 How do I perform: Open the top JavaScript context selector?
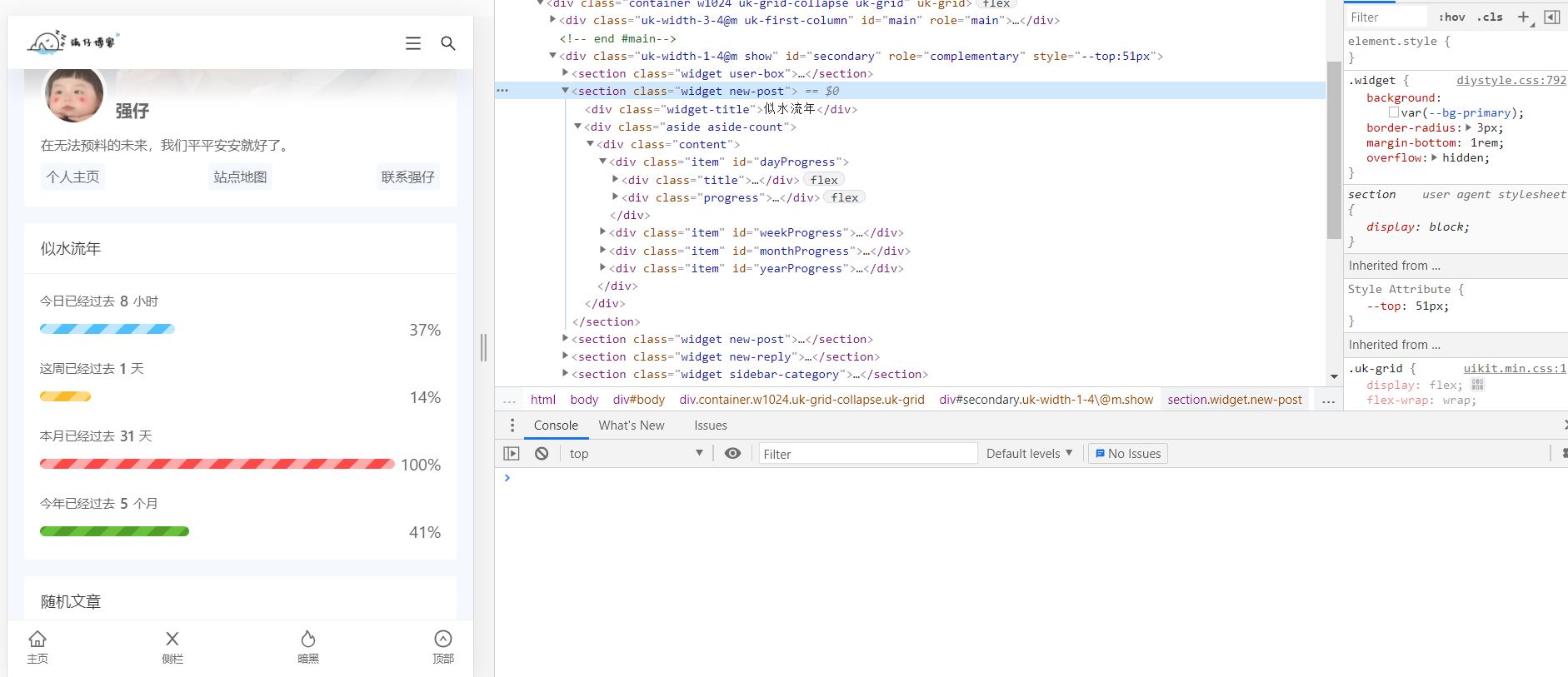pos(636,454)
